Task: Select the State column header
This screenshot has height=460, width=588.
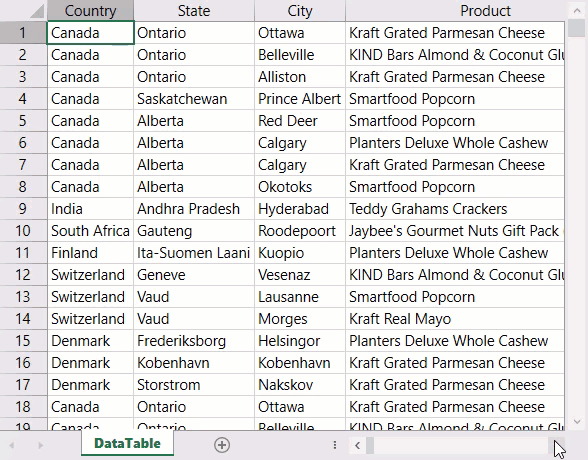Action: 194,10
